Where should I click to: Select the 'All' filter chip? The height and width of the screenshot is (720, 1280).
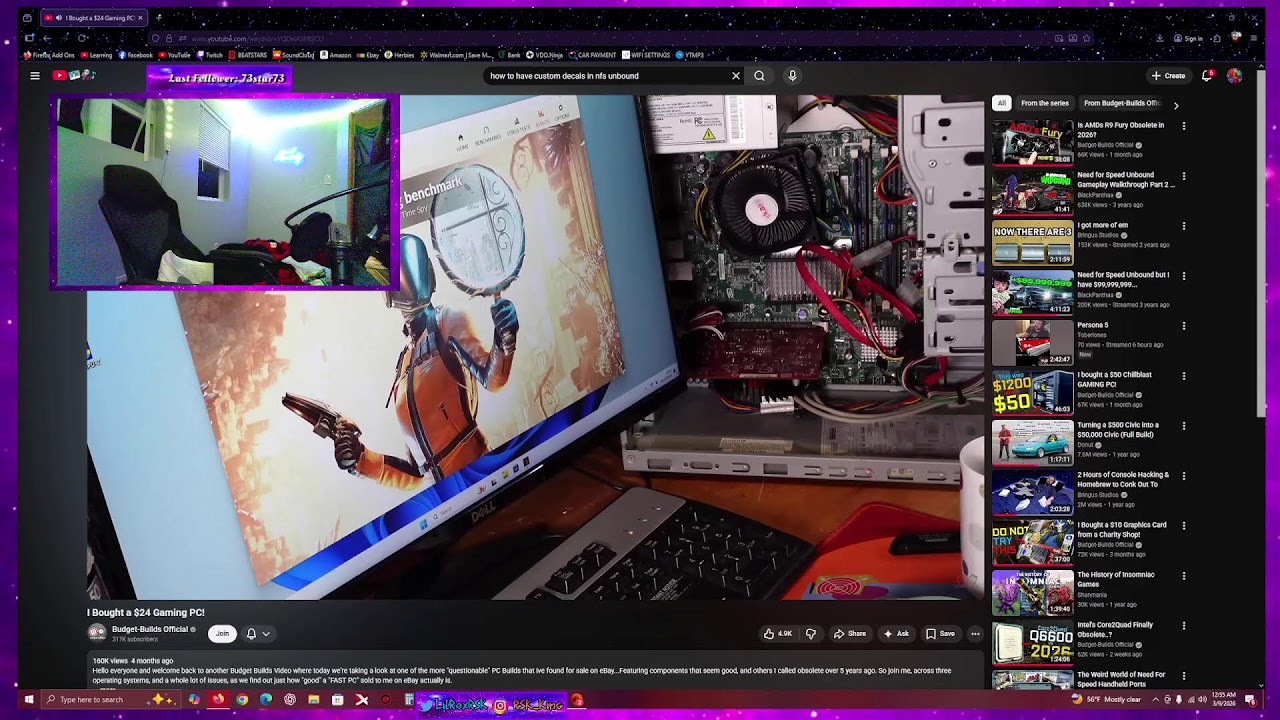click(x=1001, y=103)
